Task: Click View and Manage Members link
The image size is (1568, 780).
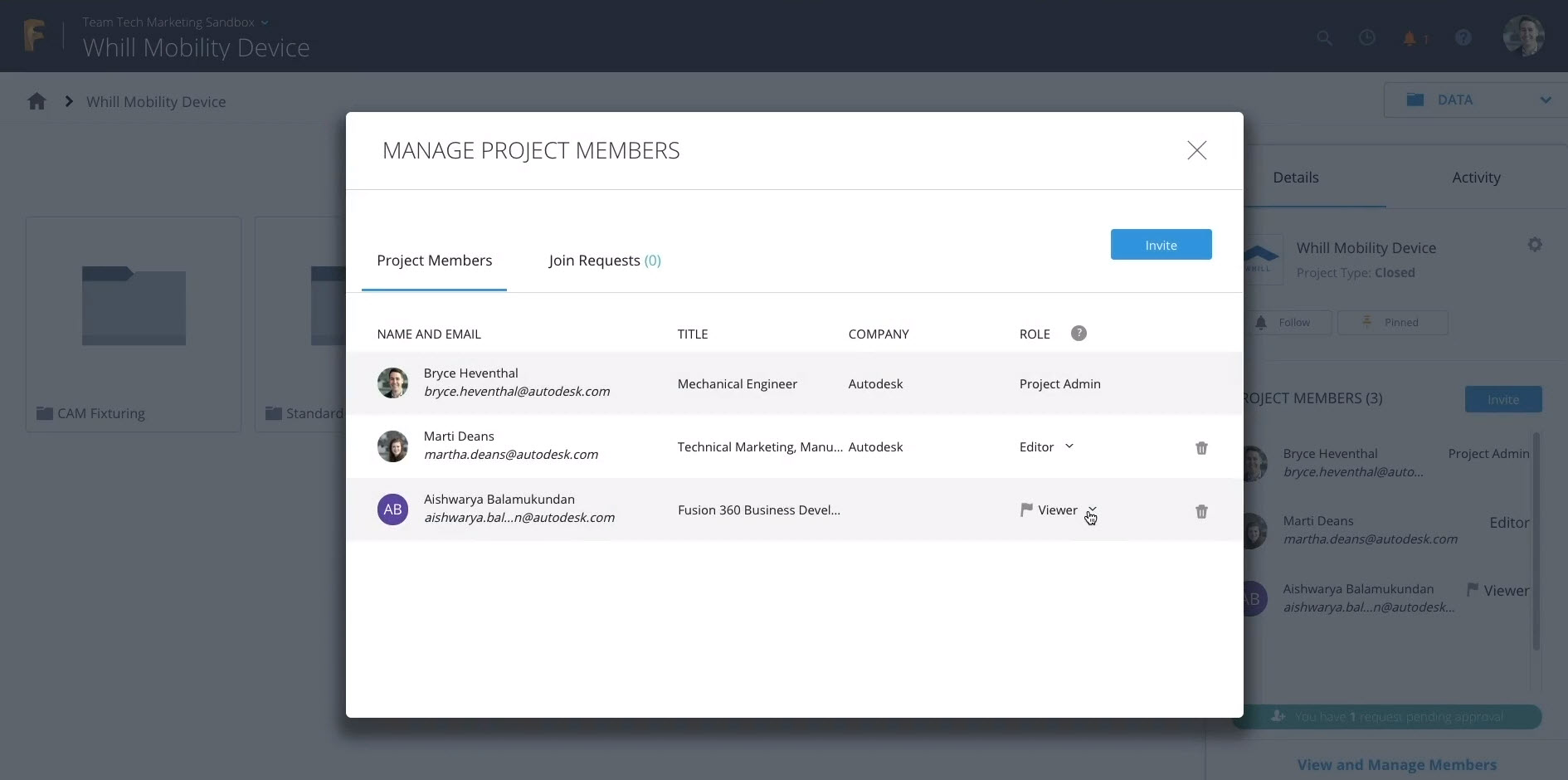Action: (1397, 764)
